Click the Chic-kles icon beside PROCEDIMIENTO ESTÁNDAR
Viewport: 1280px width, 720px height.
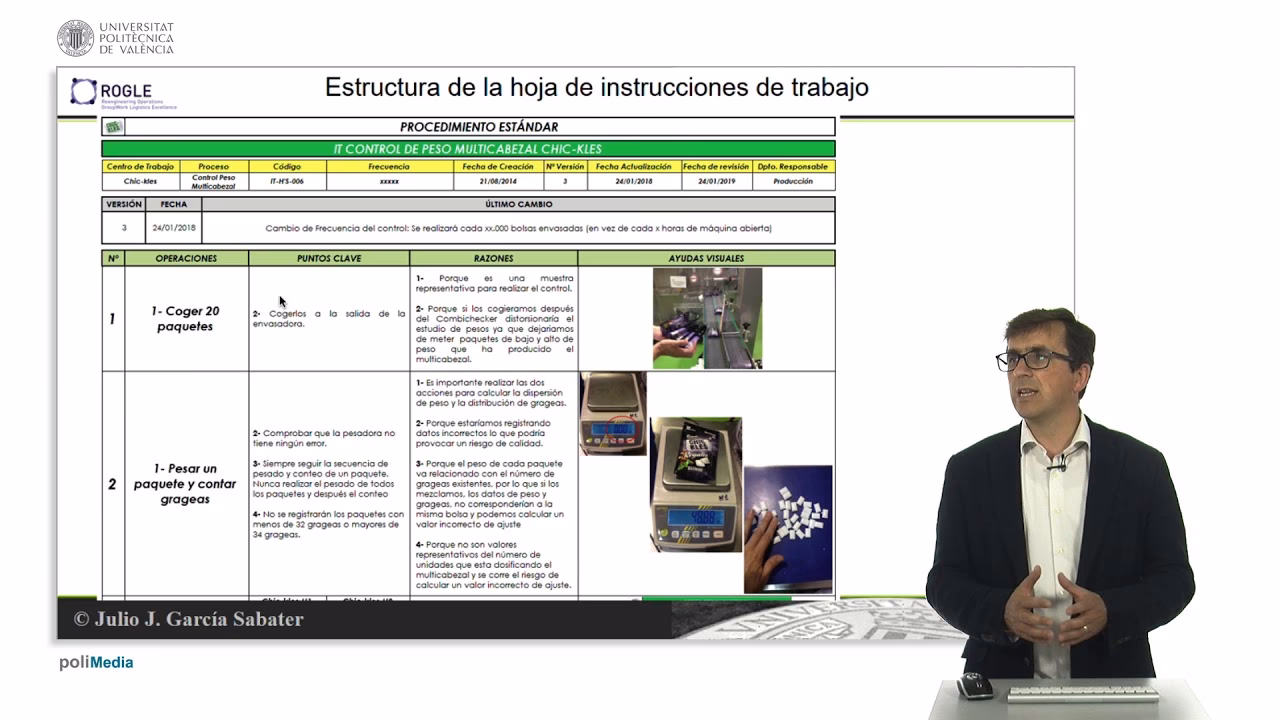point(113,126)
